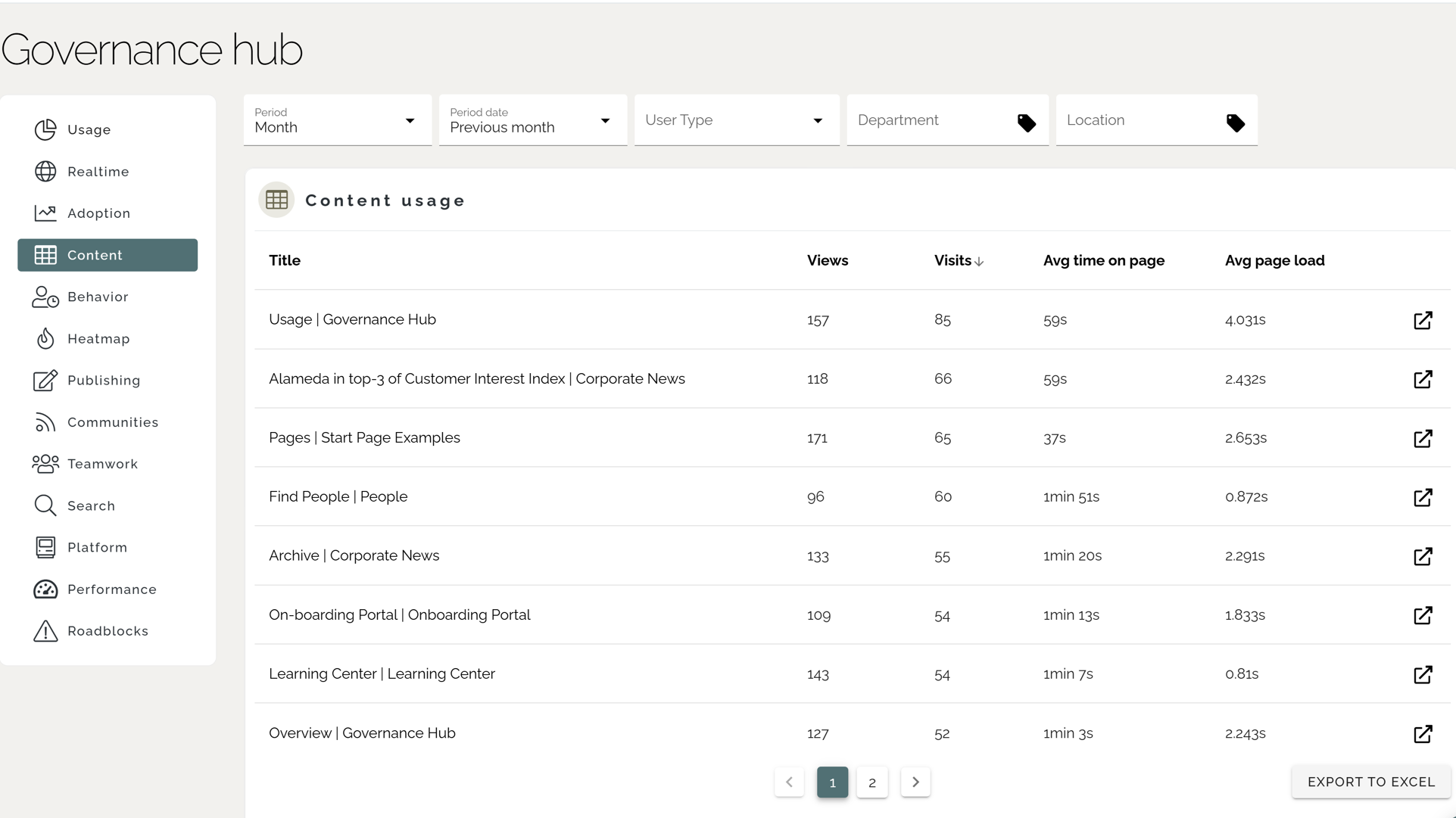Viewport: 1456px width, 818px height.
Task: Click the Publishing edit icon
Action: click(x=45, y=380)
